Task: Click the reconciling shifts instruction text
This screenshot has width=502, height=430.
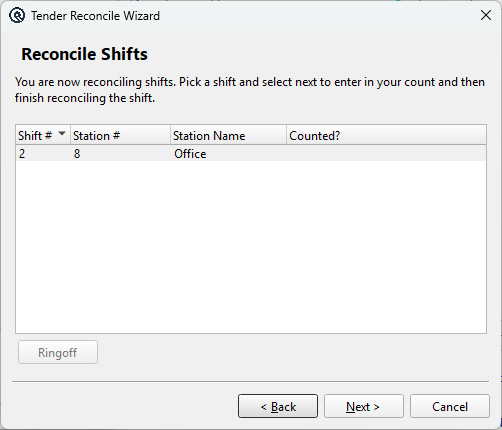Action: pos(250,90)
